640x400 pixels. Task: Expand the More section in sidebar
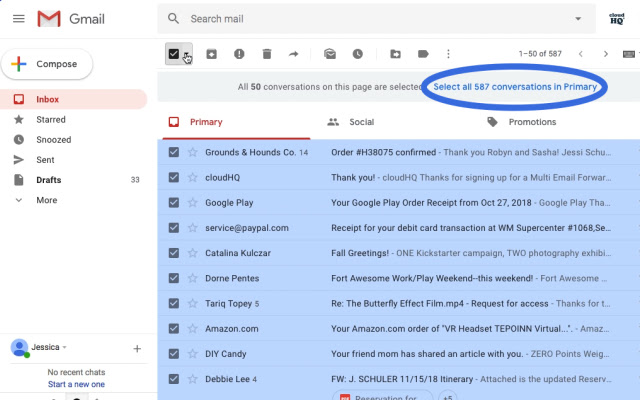click(46, 200)
